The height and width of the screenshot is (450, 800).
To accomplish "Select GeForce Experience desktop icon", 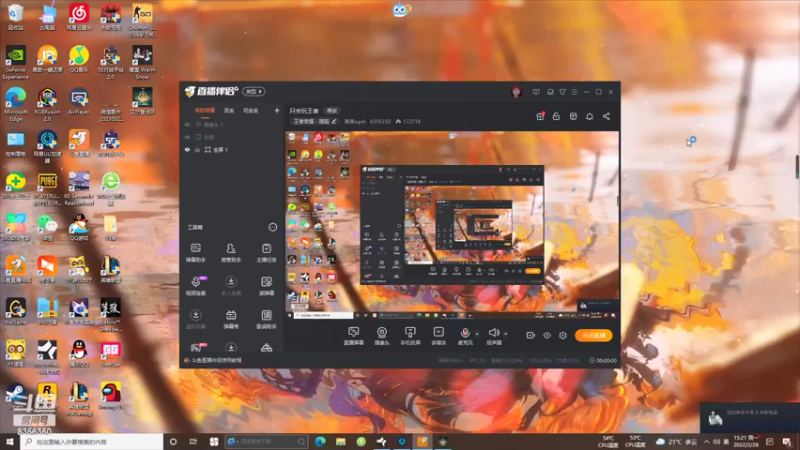I will [15, 62].
